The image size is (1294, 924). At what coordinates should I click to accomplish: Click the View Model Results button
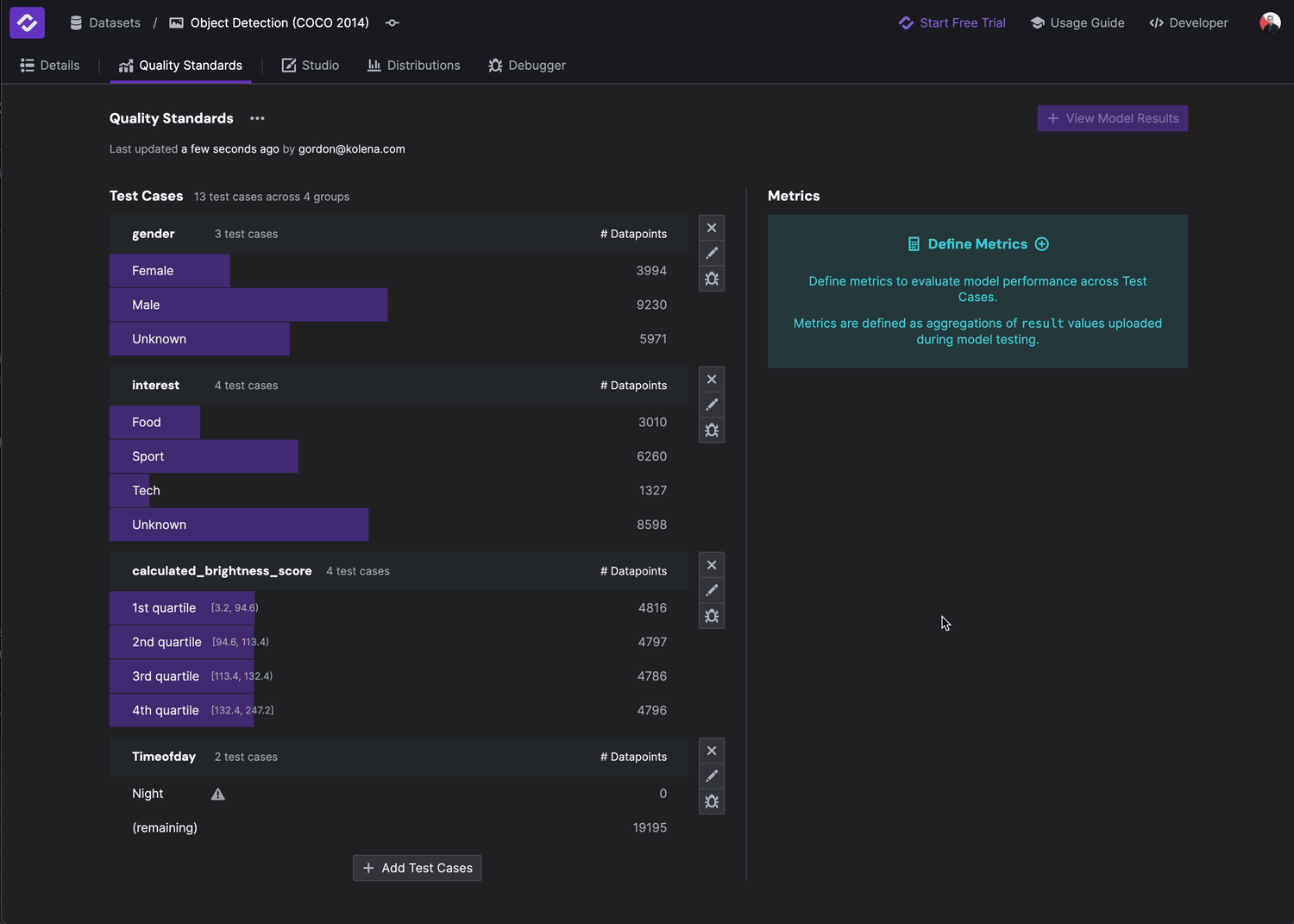[1112, 119]
